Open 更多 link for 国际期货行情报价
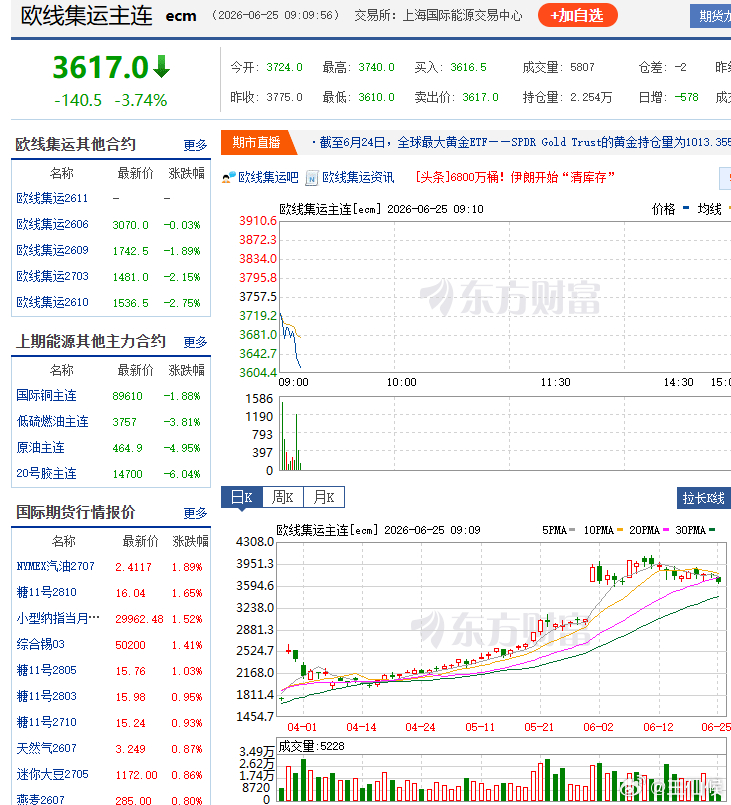 pyautogui.click(x=195, y=513)
